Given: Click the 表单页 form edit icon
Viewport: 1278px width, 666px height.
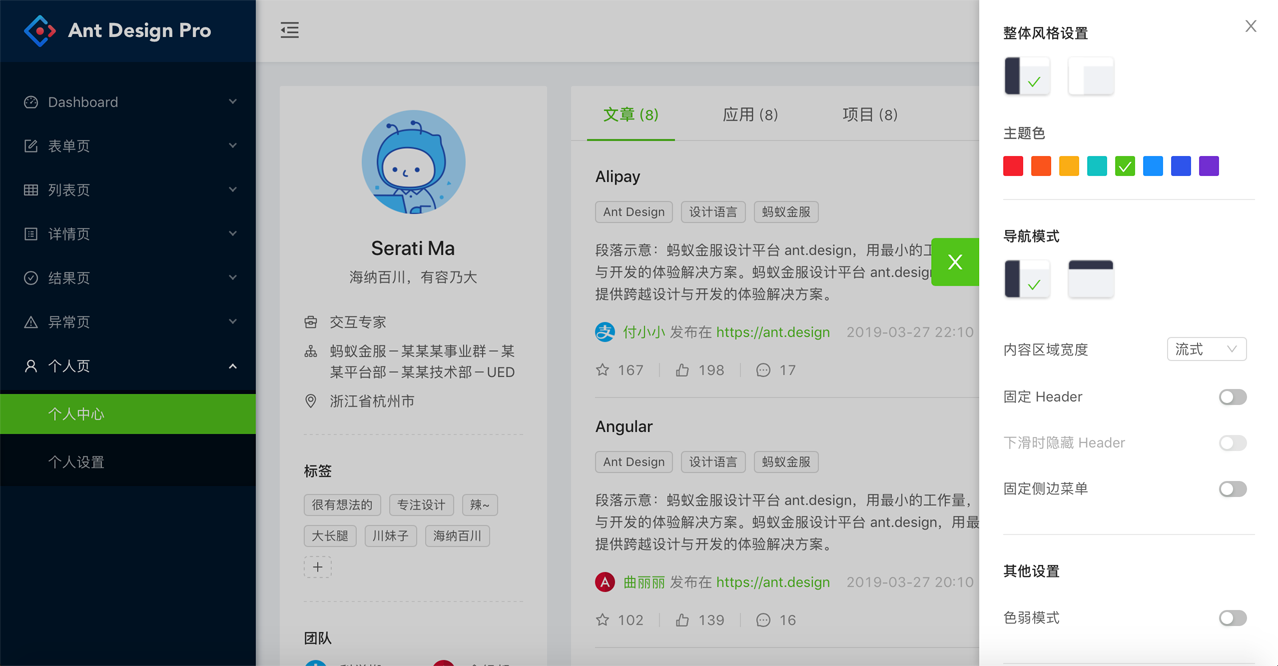Looking at the screenshot, I should click(31, 146).
